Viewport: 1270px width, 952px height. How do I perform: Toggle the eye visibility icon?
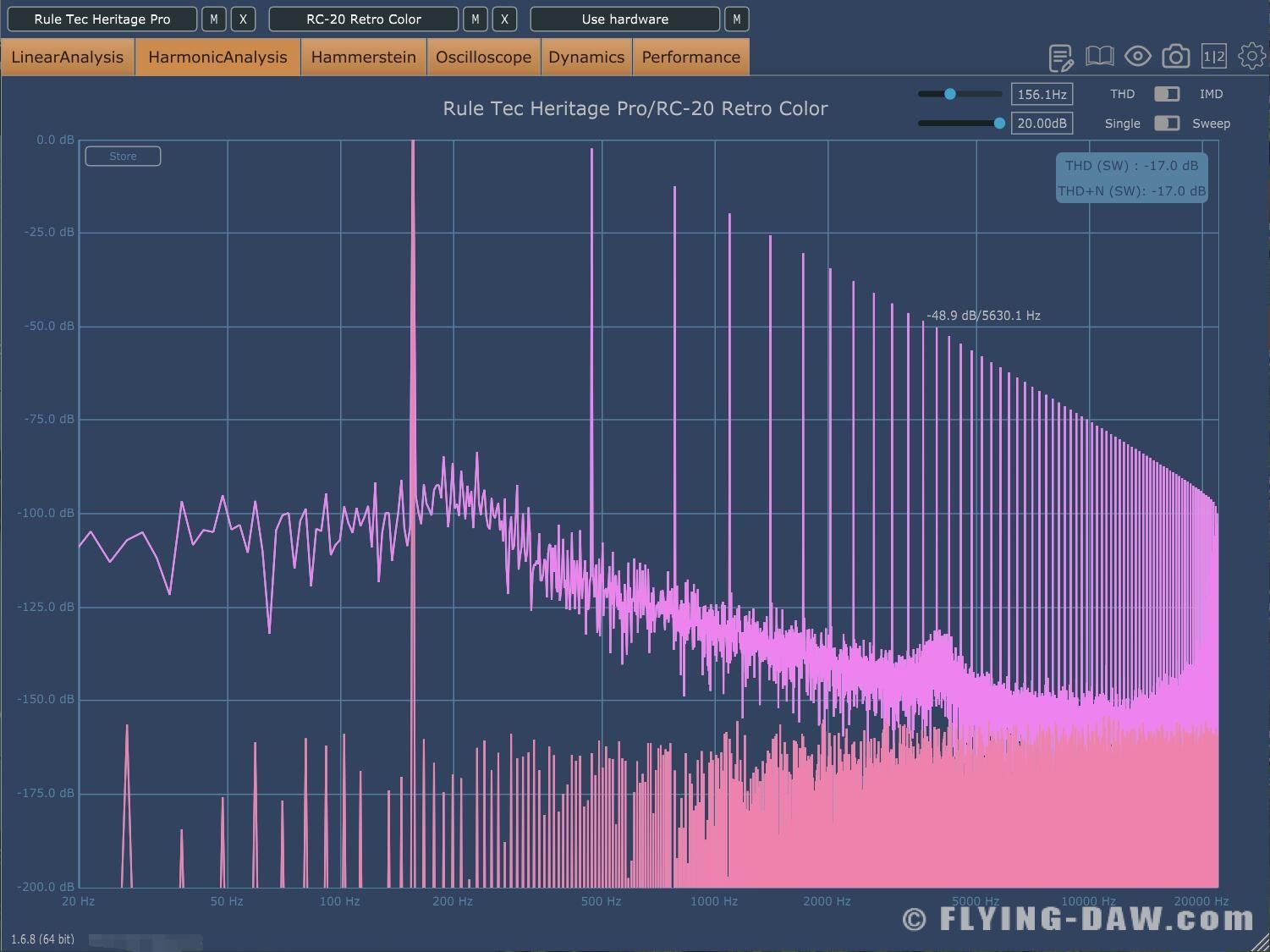coord(1137,57)
